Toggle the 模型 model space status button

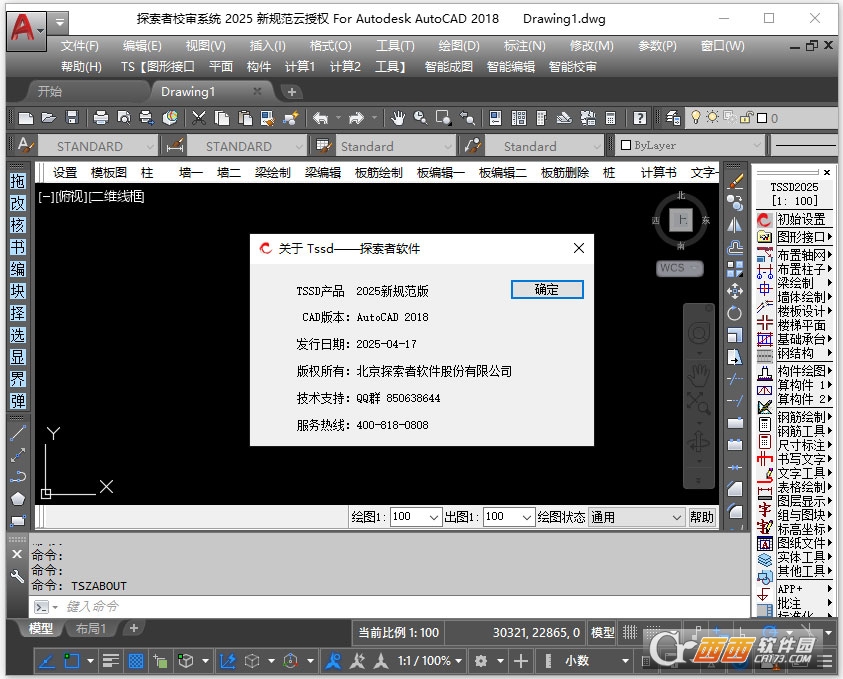(x=602, y=633)
